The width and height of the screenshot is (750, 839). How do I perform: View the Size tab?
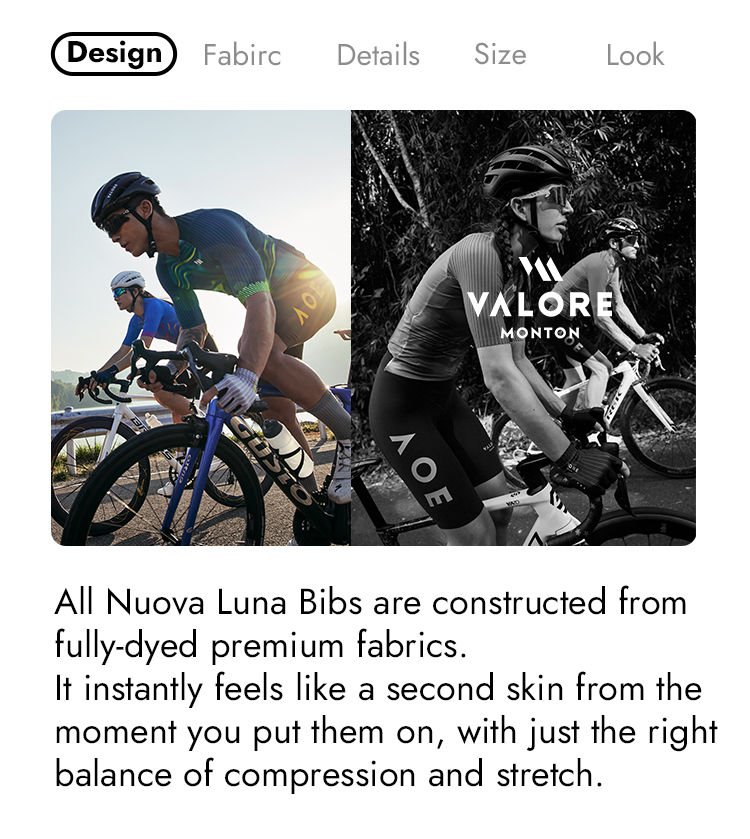click(501, 56)
